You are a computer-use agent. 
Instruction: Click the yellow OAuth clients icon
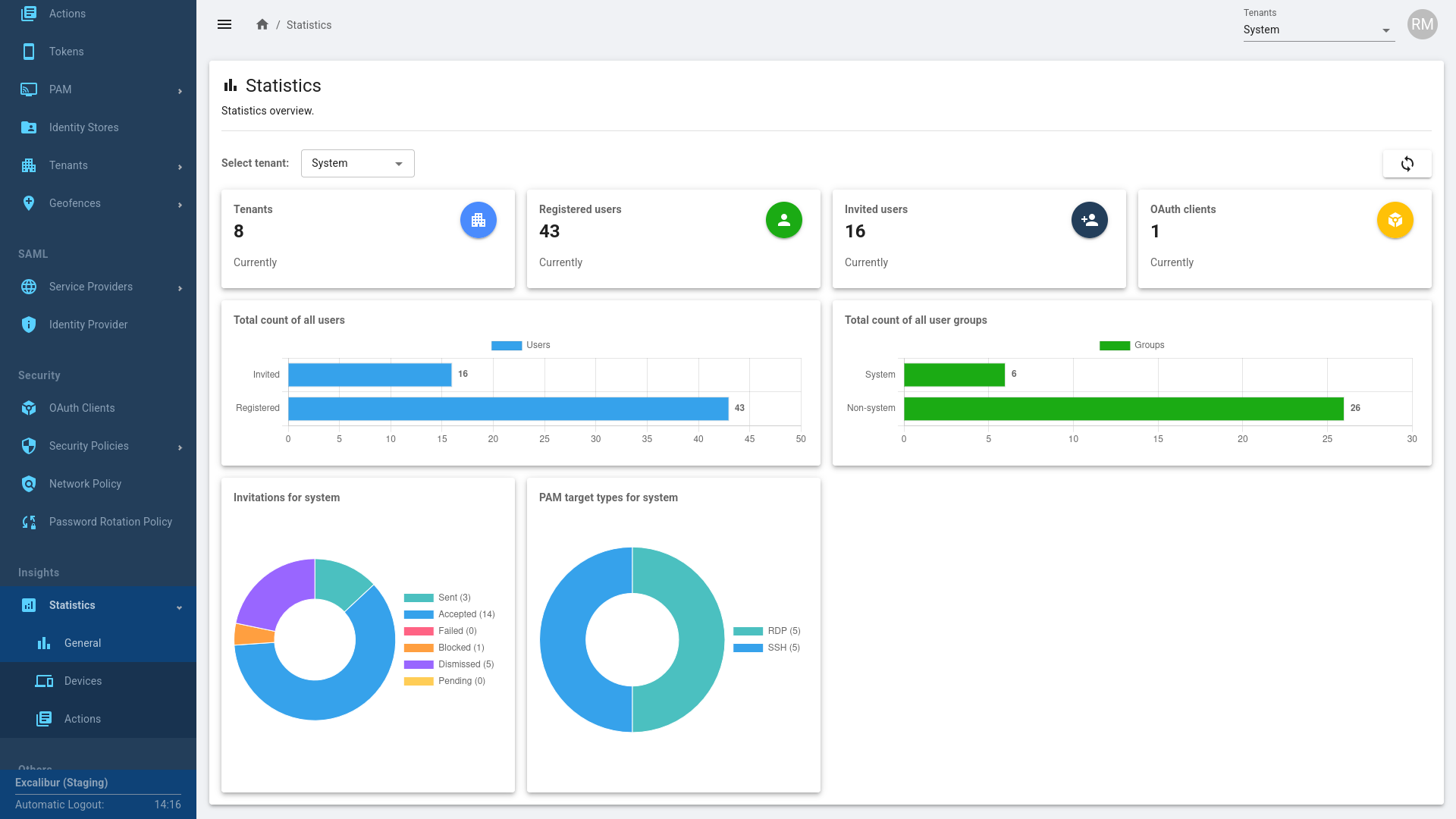(x=1395, y=220)
